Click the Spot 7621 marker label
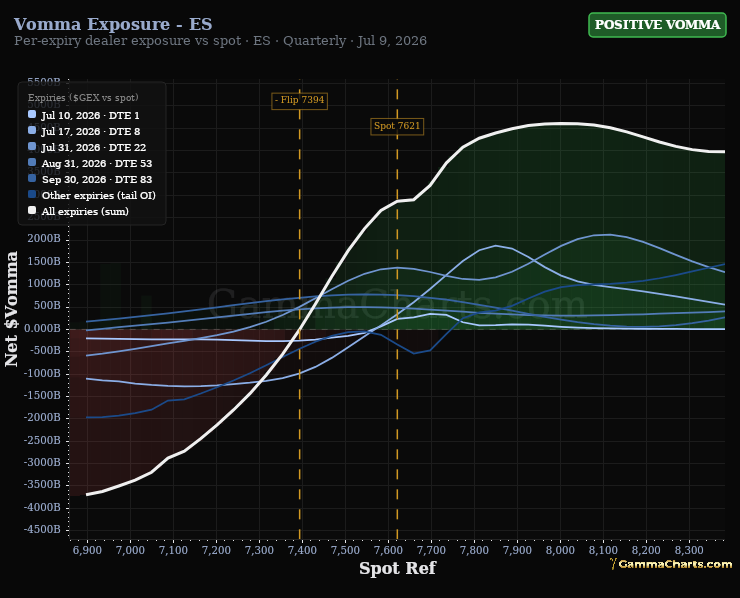740x598 pixels. tap(397, 126)
